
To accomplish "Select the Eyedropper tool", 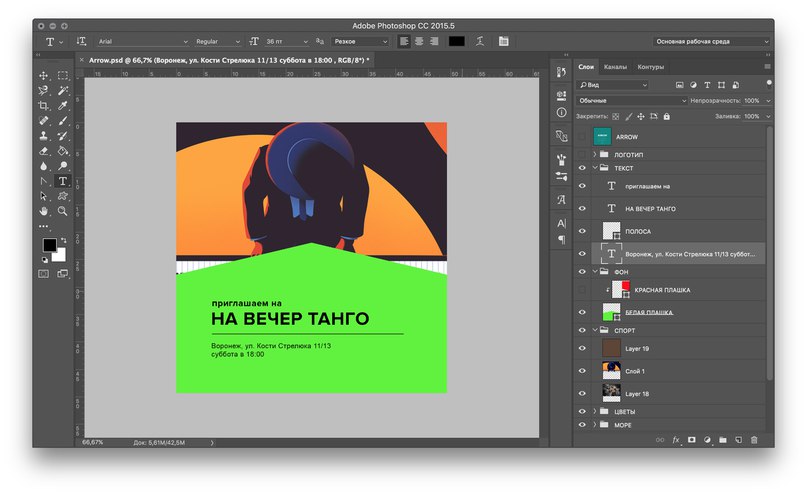I will pos(62,106).
